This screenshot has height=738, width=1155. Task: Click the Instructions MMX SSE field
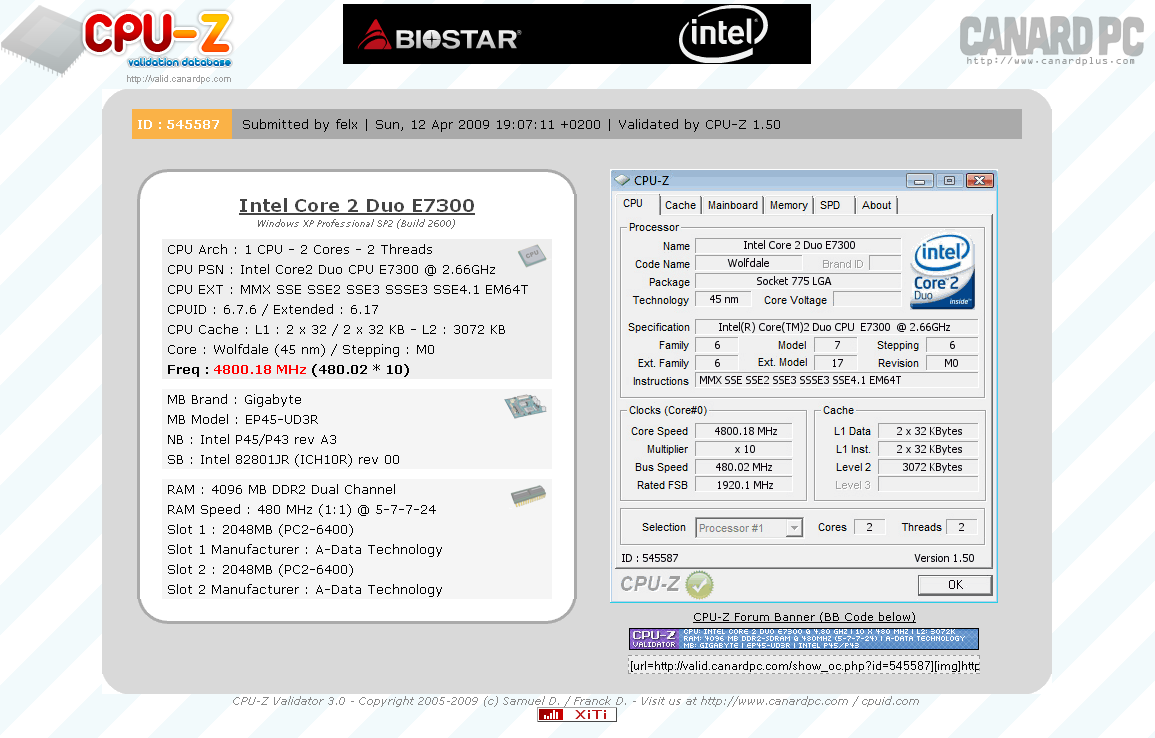coord(837,381)
